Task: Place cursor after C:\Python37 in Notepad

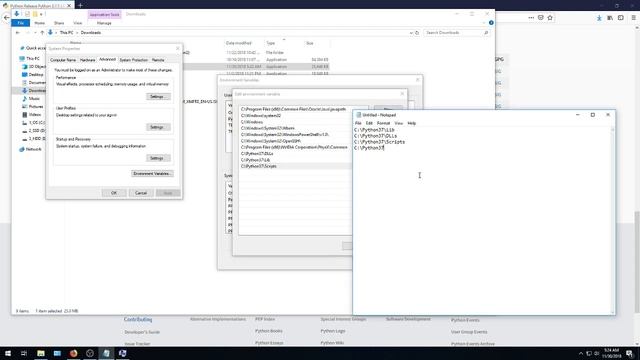Action: [x=384, y=148]
